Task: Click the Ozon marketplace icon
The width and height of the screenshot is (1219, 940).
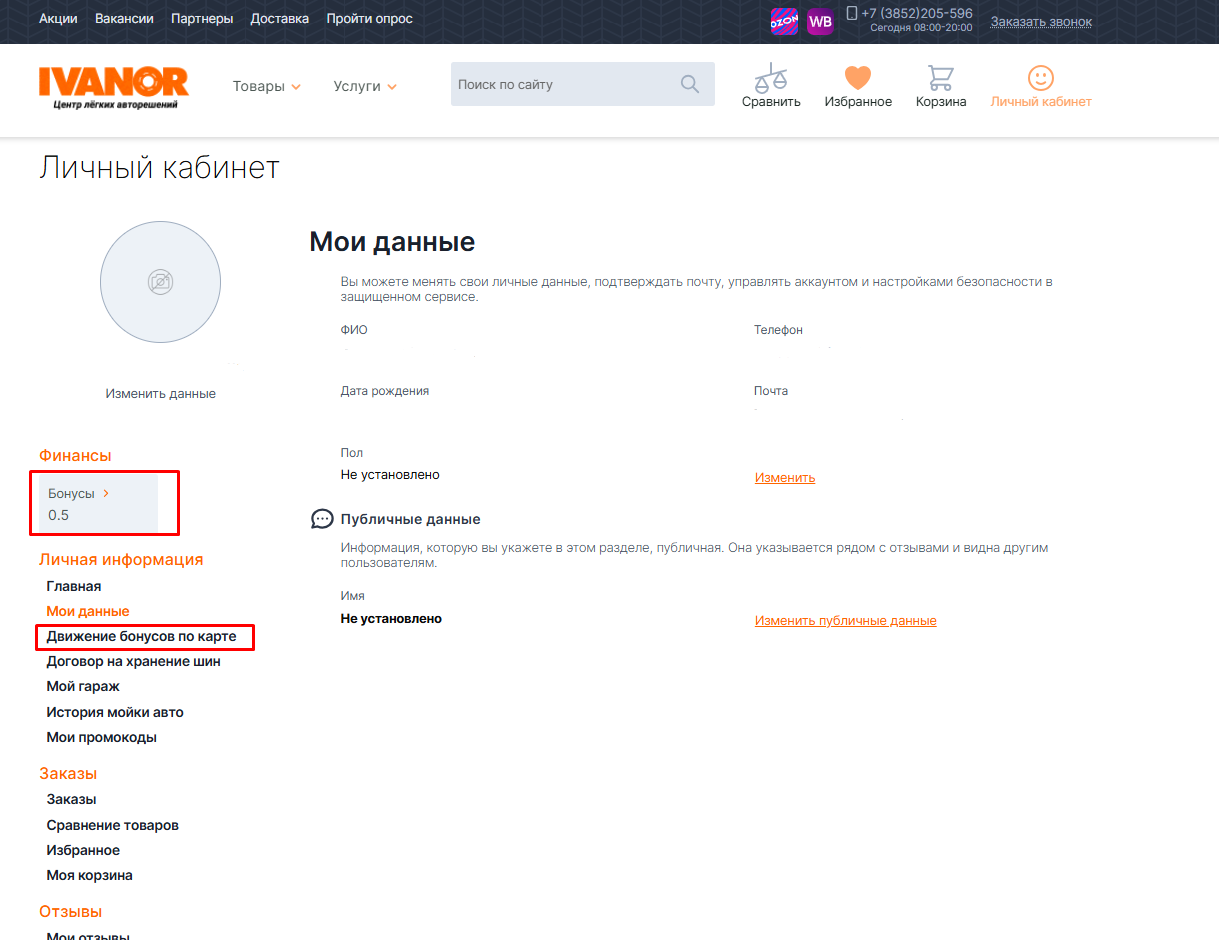Action: [784, 21]
